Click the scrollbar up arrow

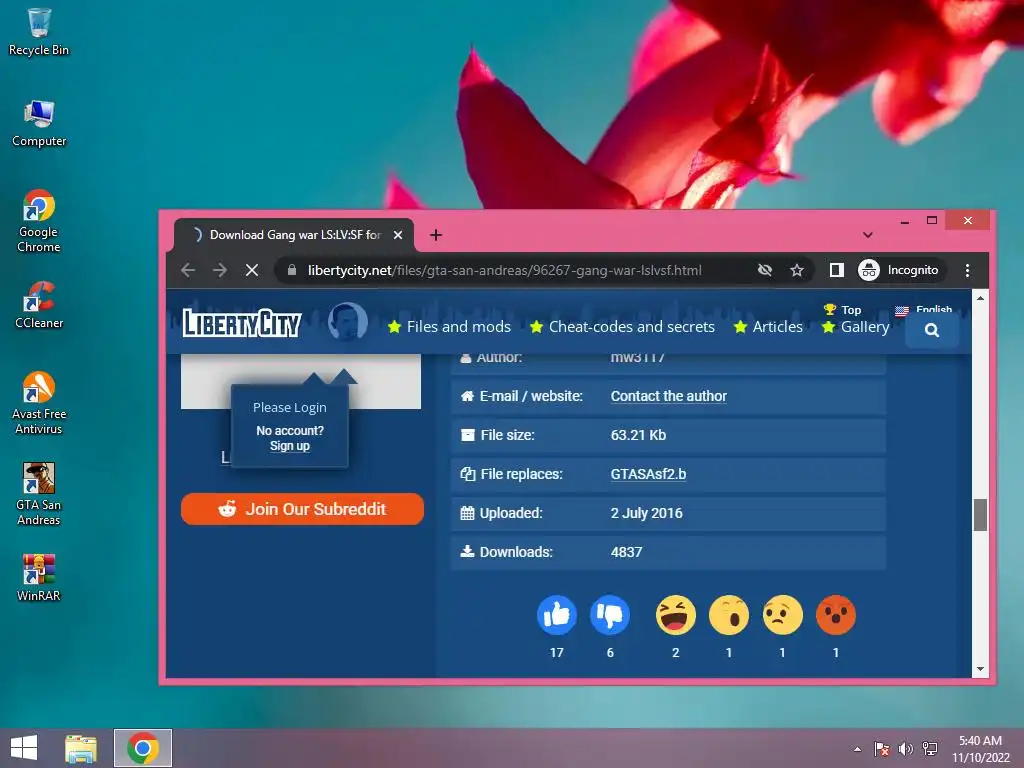click(x=980, y=298)
